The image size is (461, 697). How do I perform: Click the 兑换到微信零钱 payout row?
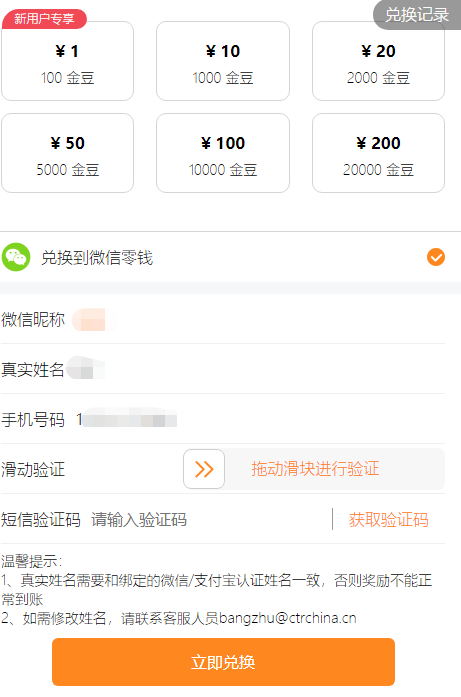pyautogui.click(x=230, y=257)
